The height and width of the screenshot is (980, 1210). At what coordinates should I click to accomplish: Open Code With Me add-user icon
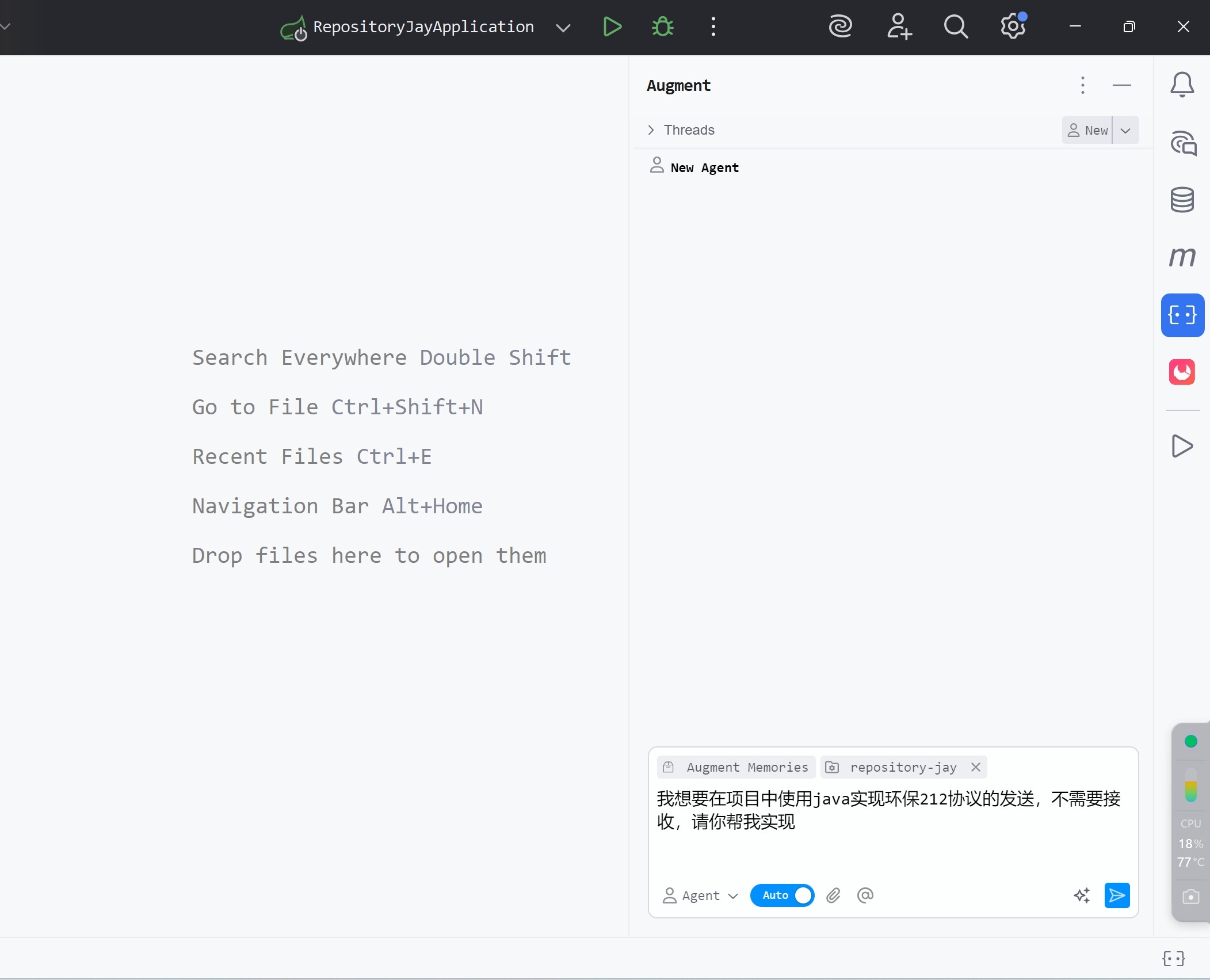coord(899,26)
